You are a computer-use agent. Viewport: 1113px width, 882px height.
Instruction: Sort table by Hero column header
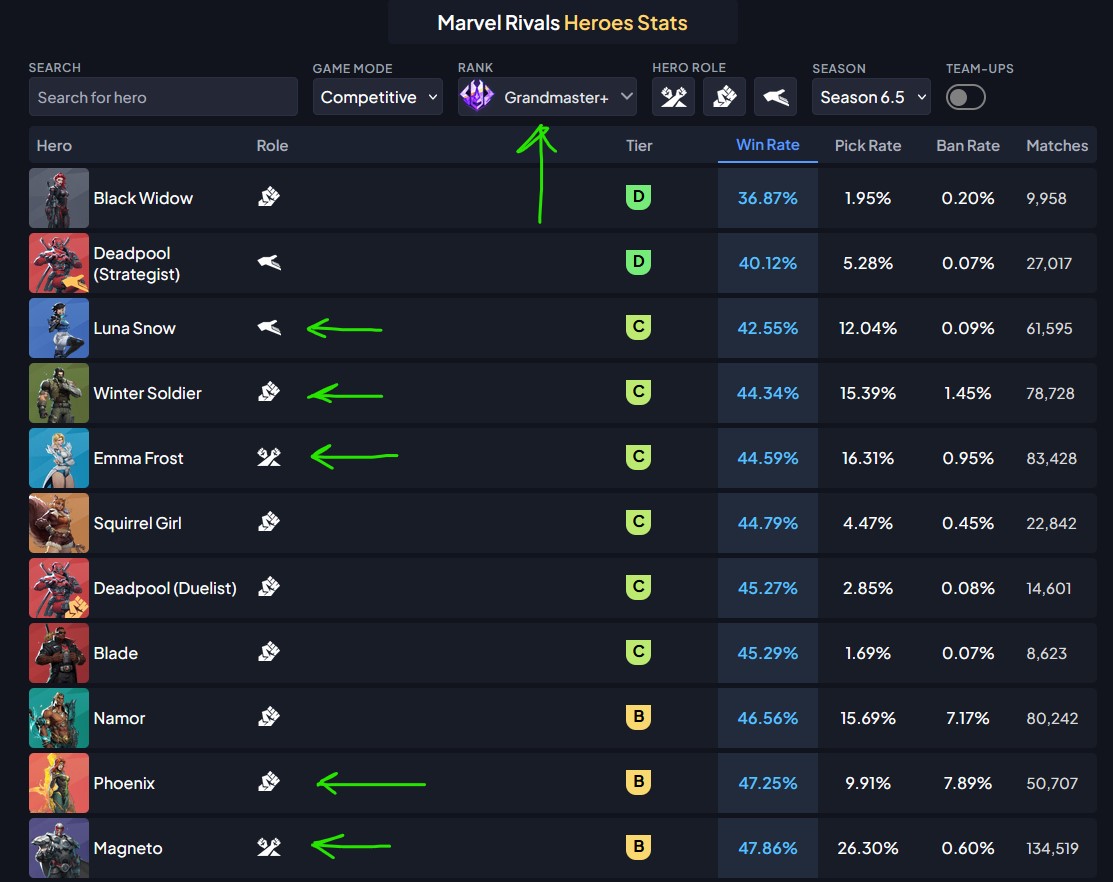(x=54, y=145)
